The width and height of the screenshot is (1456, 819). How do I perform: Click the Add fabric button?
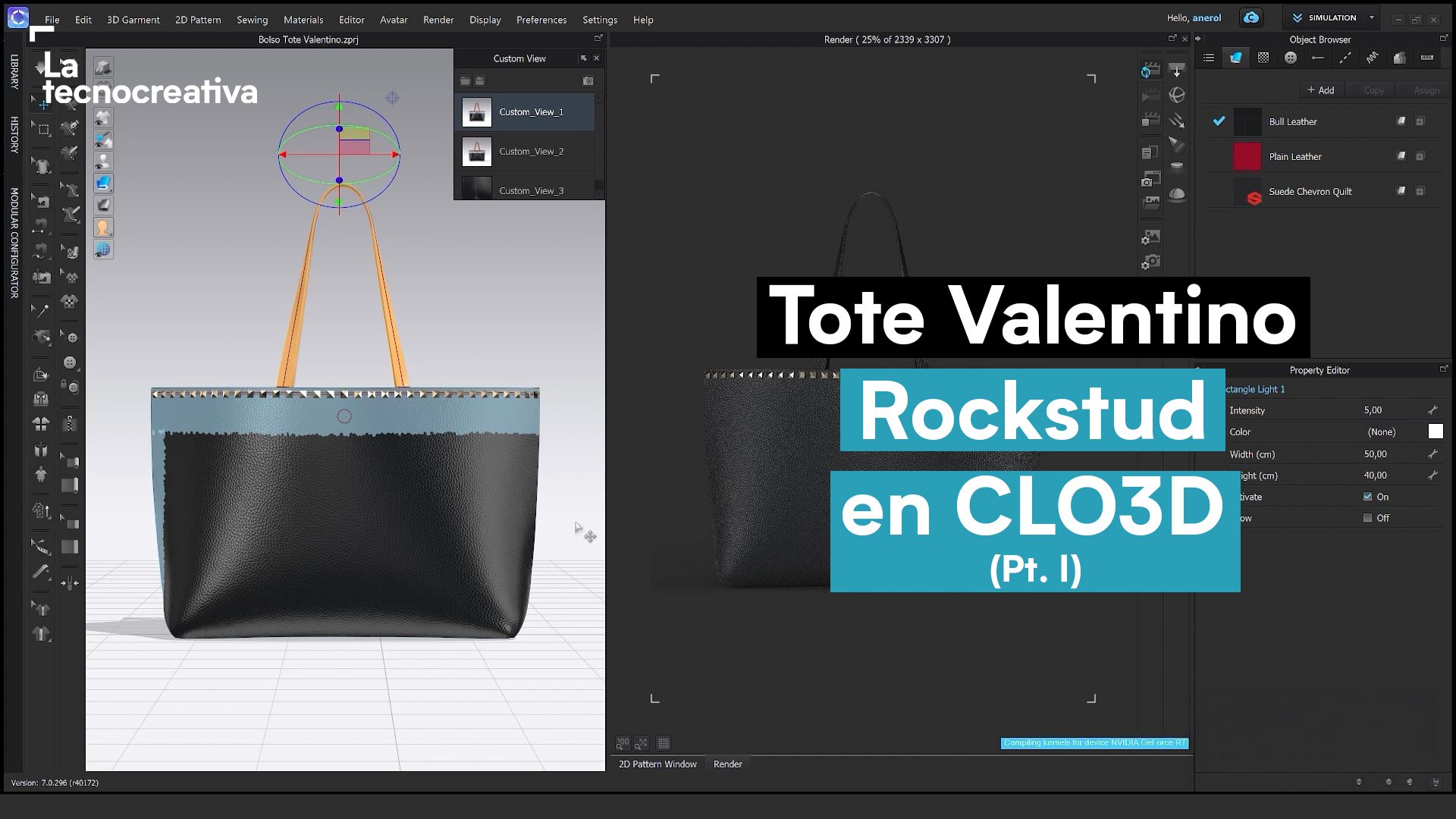(1320, 89)
